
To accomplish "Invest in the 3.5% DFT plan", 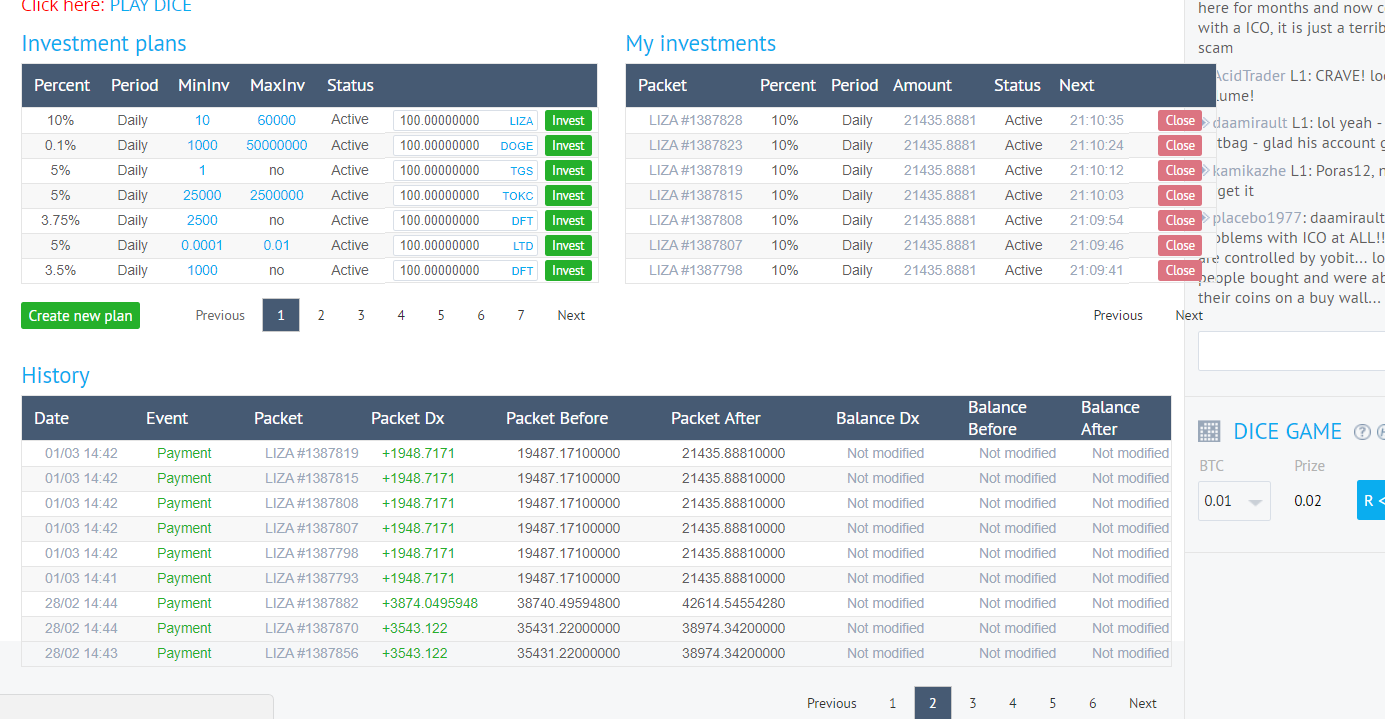I will pos(568,270).
